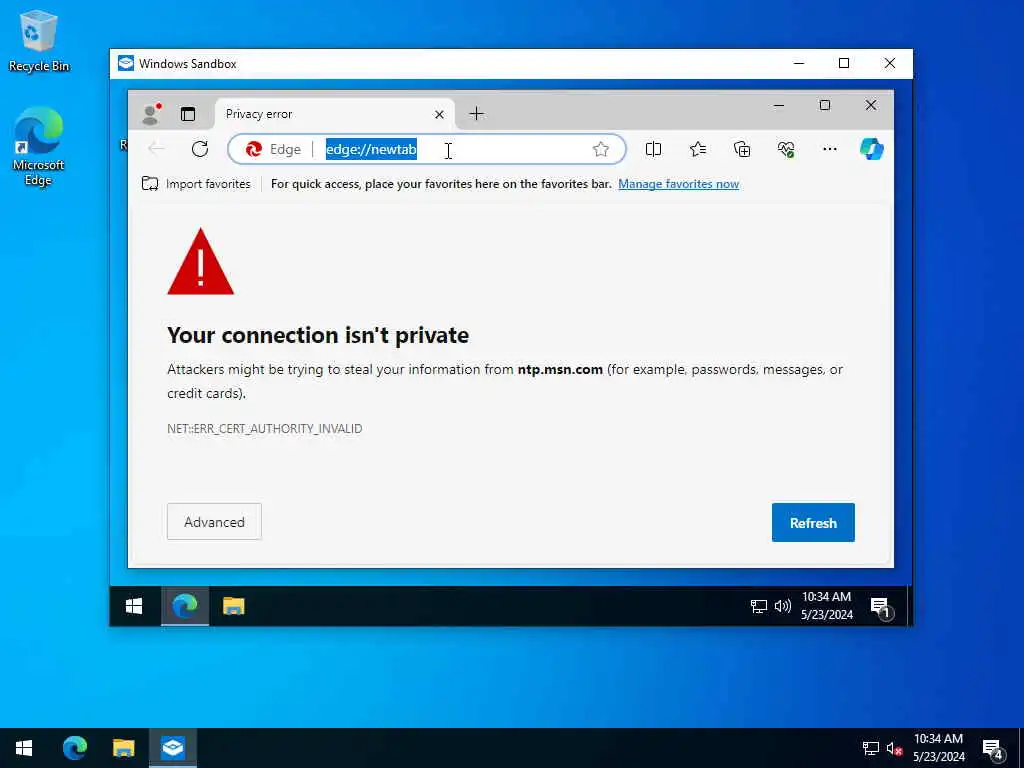Open Settings and more ellipsis menu
Screen dimensions: 1024x768
[x=829, y=149]
